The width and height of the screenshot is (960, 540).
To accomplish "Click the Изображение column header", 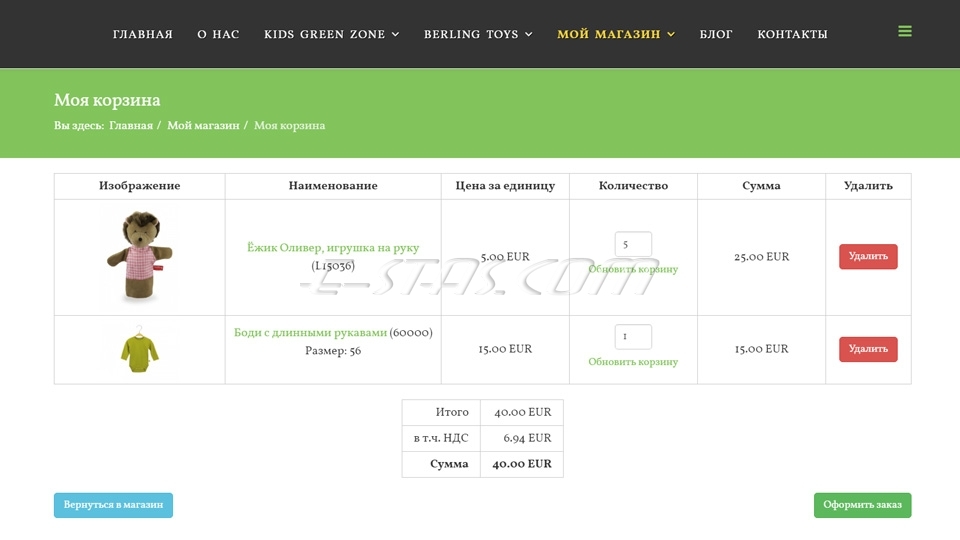I will pyautogui.click(x=140, y=186).
